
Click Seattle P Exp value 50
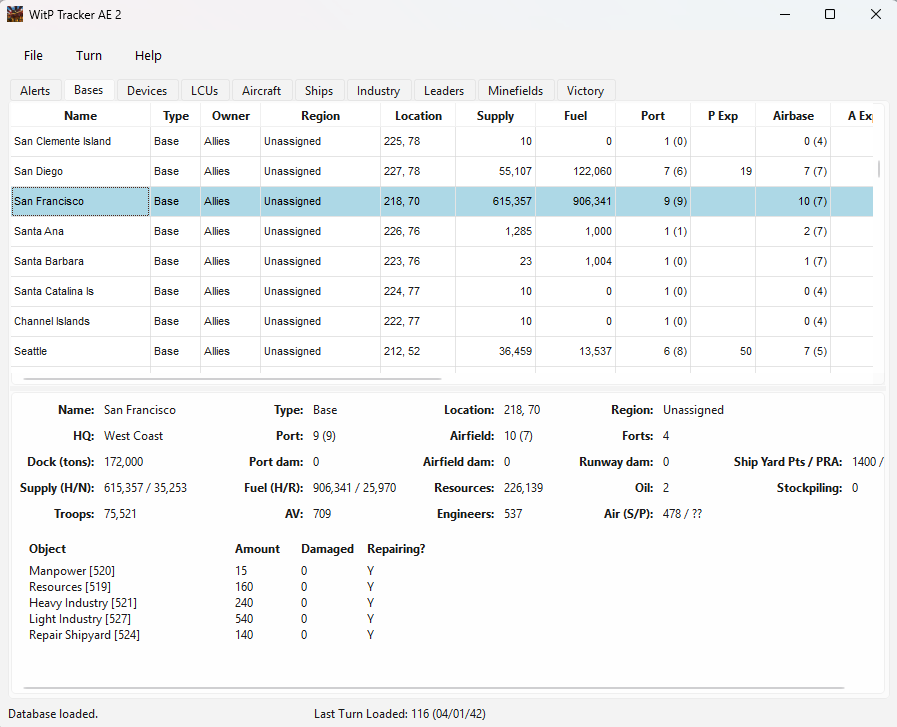coord(745,351)
